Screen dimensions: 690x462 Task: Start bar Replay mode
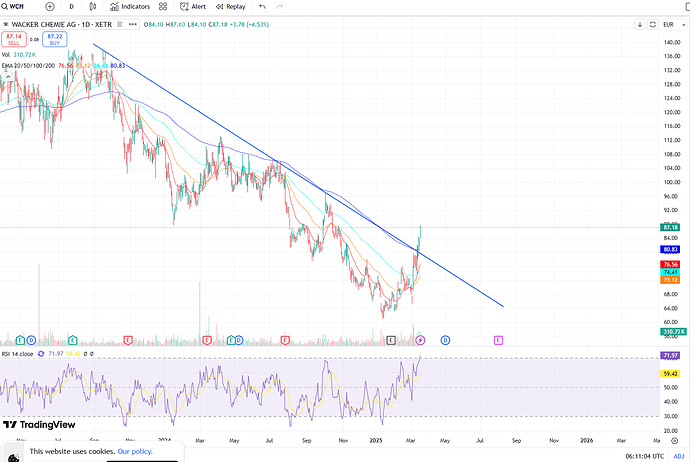point(231,7)
